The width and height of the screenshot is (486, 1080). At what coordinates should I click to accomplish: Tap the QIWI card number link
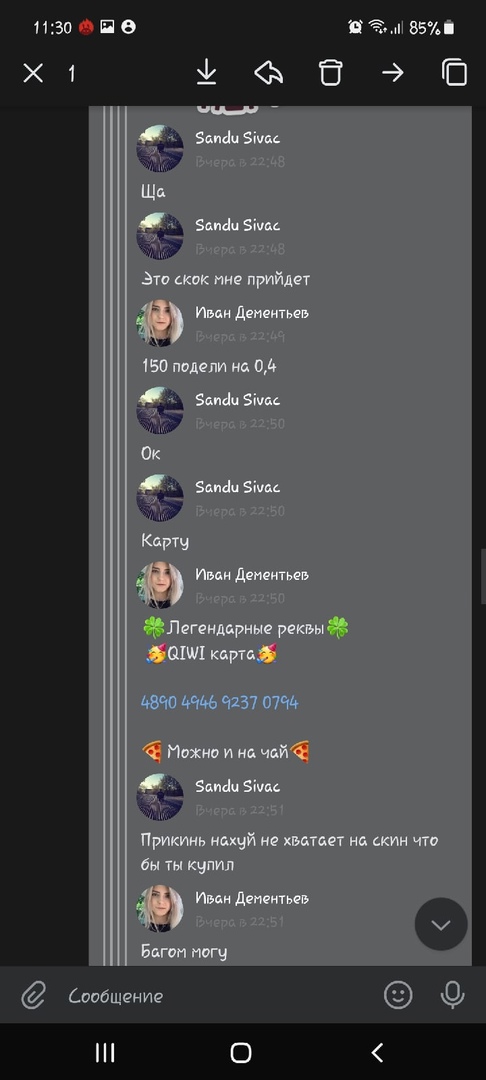(220, 703)
